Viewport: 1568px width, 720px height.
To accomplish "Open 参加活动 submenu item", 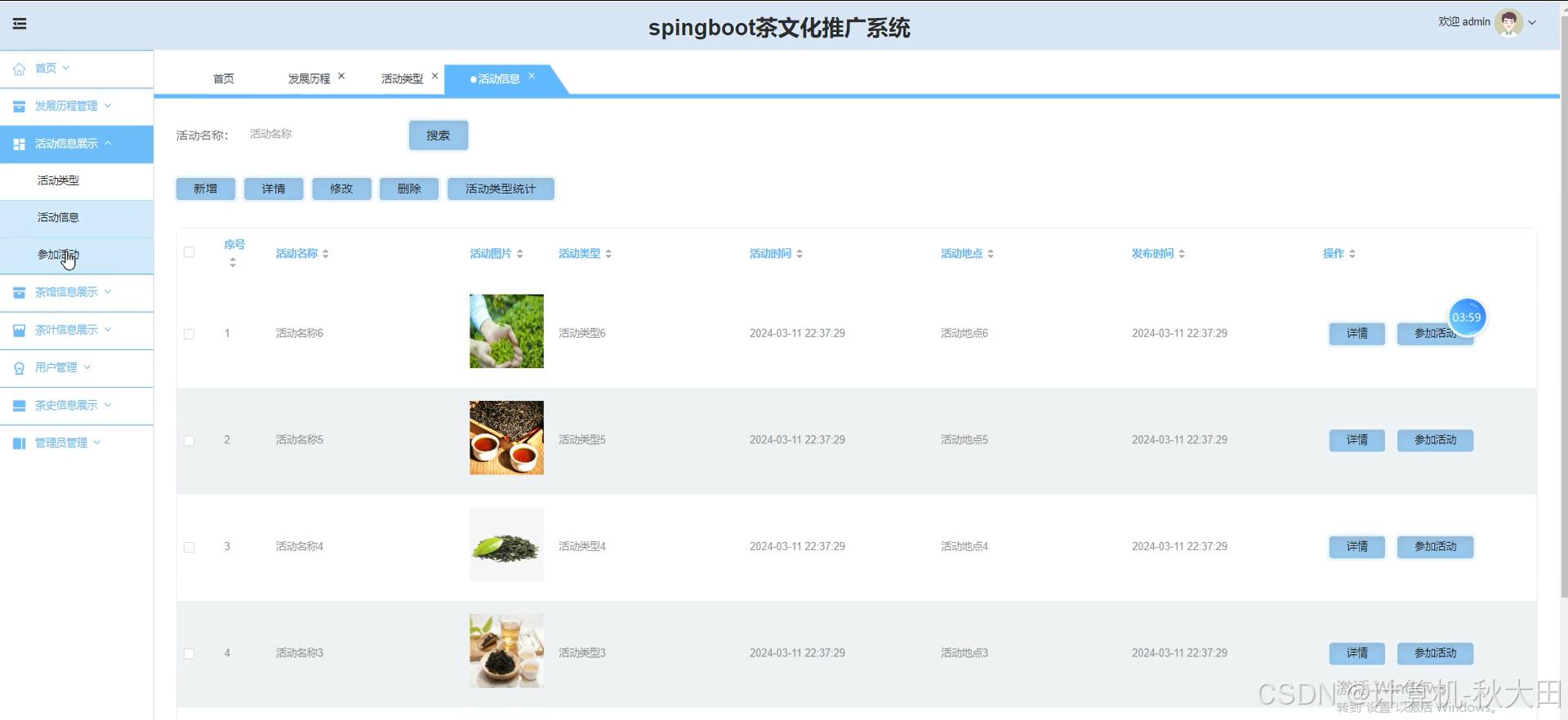I will click(77, 255).
